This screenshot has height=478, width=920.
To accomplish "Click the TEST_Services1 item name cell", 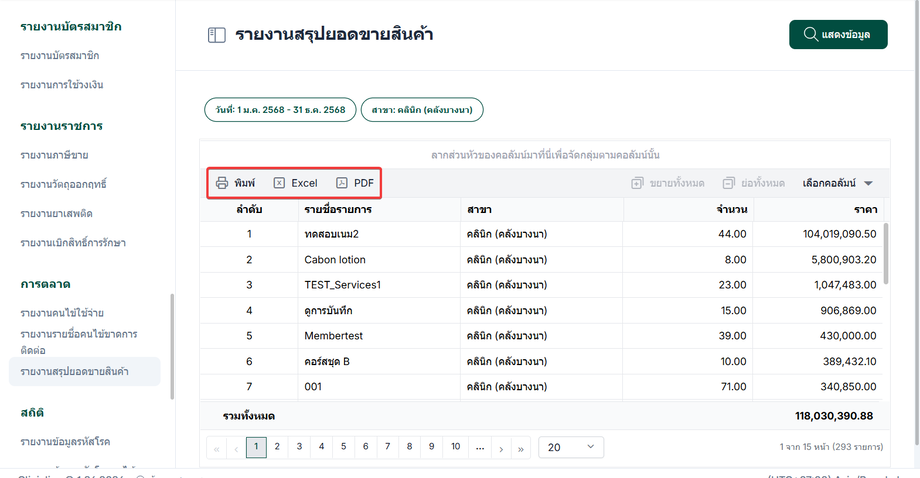I will coord(380,285).
